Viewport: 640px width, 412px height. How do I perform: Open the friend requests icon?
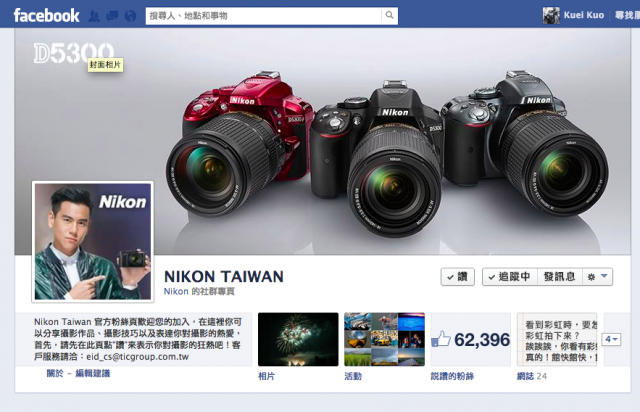tap(94, 16)
